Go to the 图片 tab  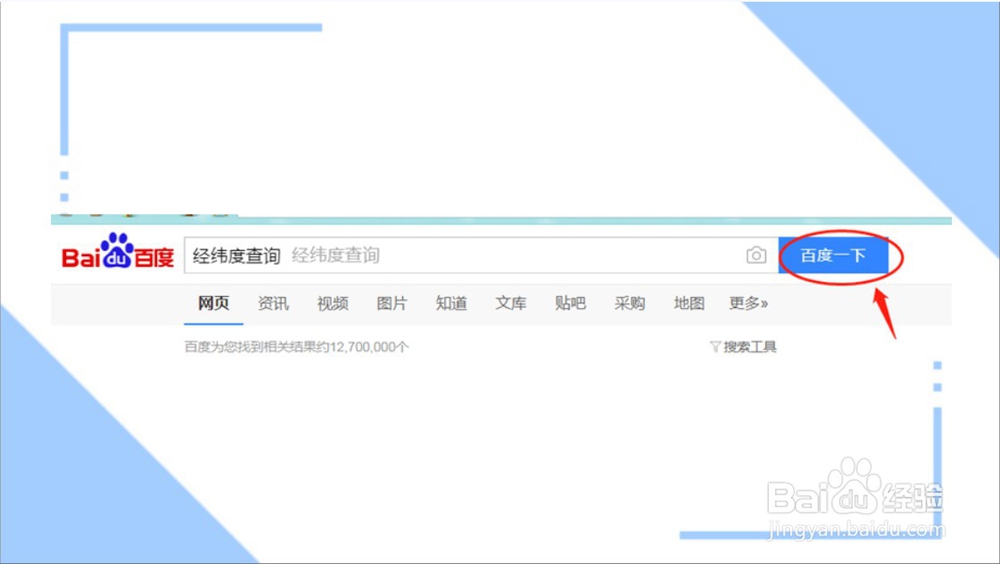392,303
